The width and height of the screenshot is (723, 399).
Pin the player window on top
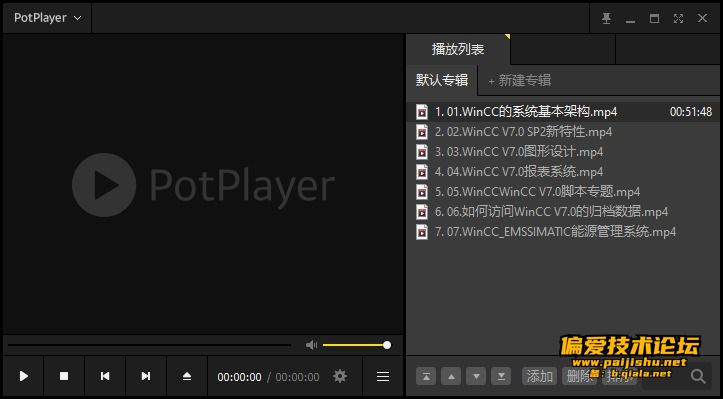[606, 18]
